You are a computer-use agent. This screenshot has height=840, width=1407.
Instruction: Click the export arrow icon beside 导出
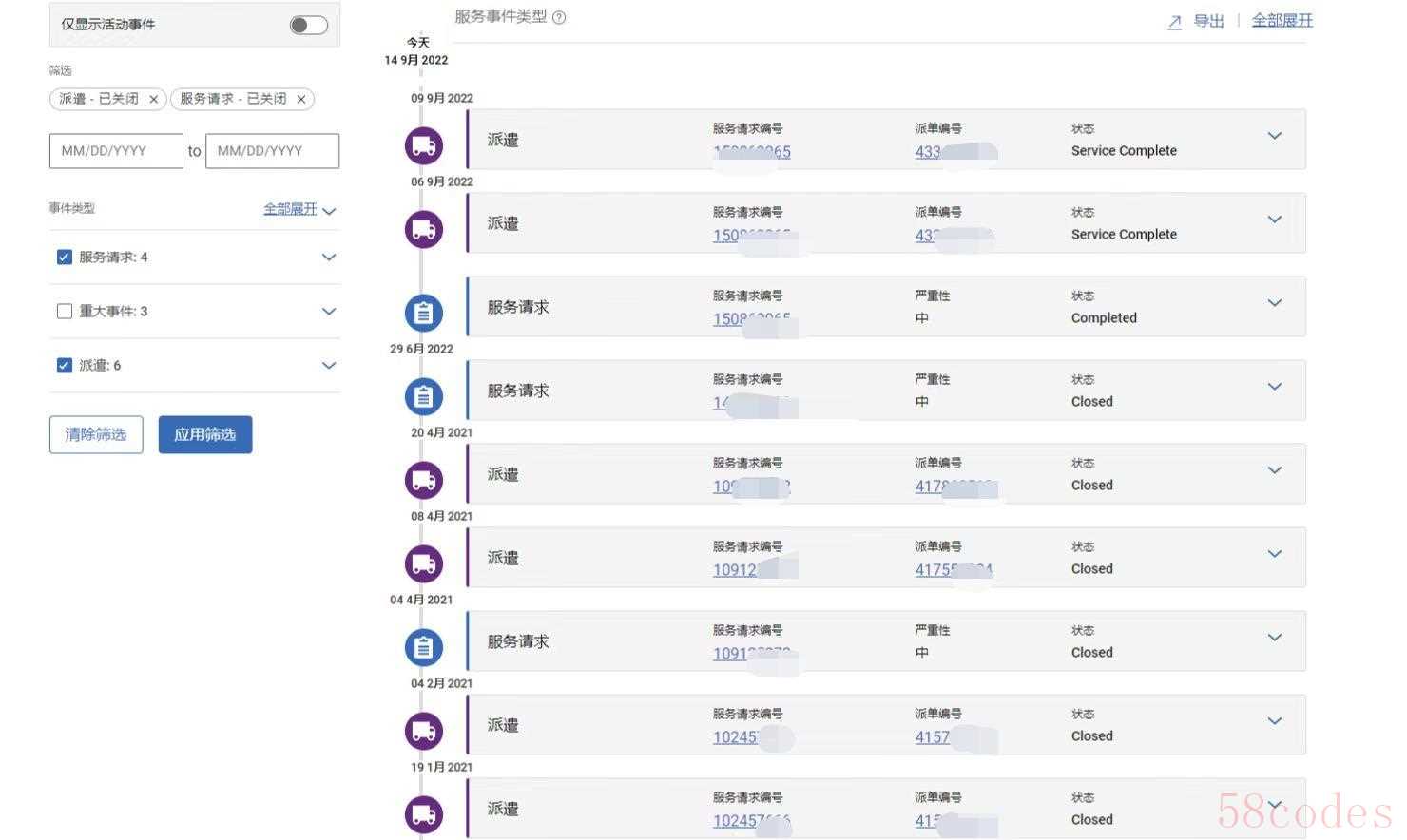click(x=1175, y=22)
